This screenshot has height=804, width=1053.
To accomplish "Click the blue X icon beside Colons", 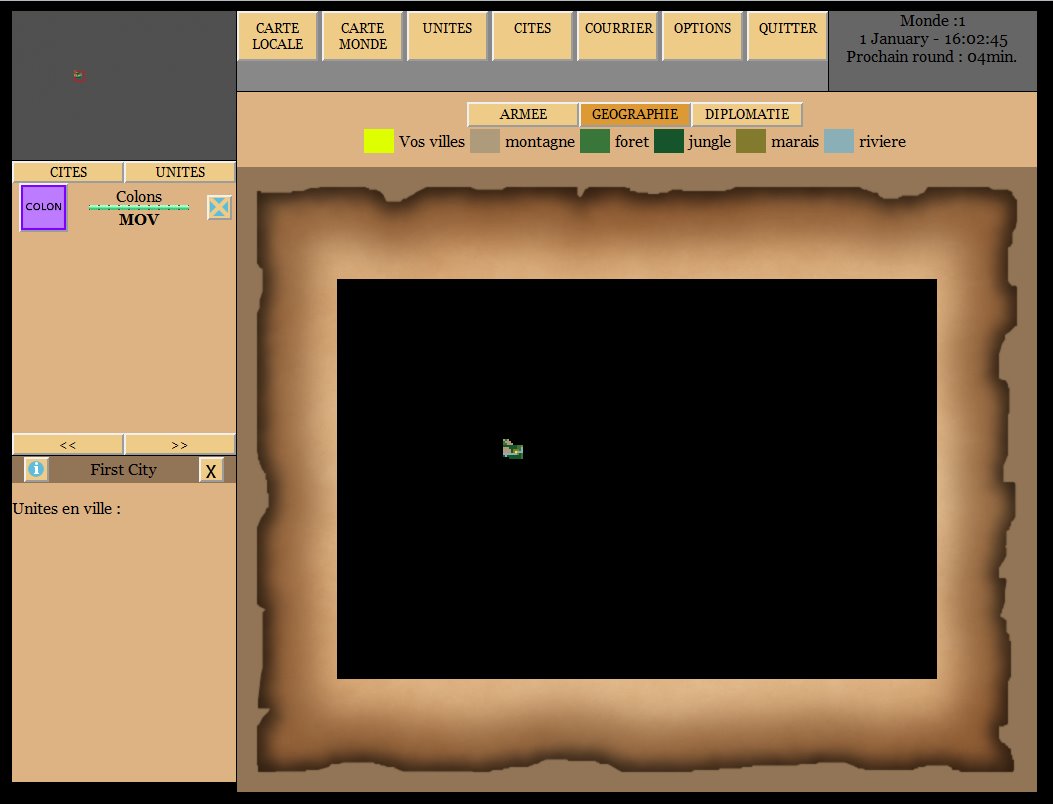I will [x=219, y=208].
